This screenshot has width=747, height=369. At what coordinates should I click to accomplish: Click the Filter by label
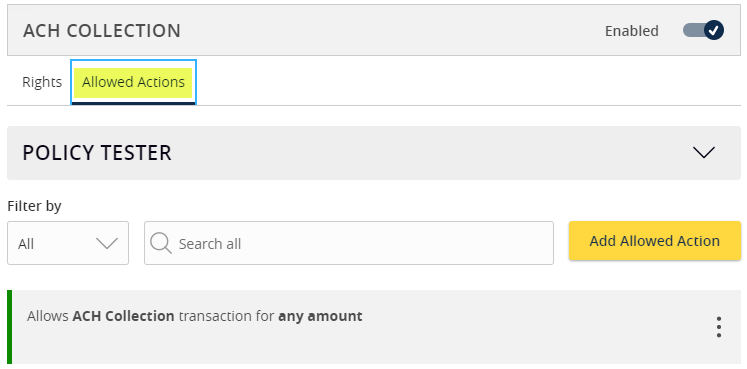pyautogui.click(x=34, y=206)
